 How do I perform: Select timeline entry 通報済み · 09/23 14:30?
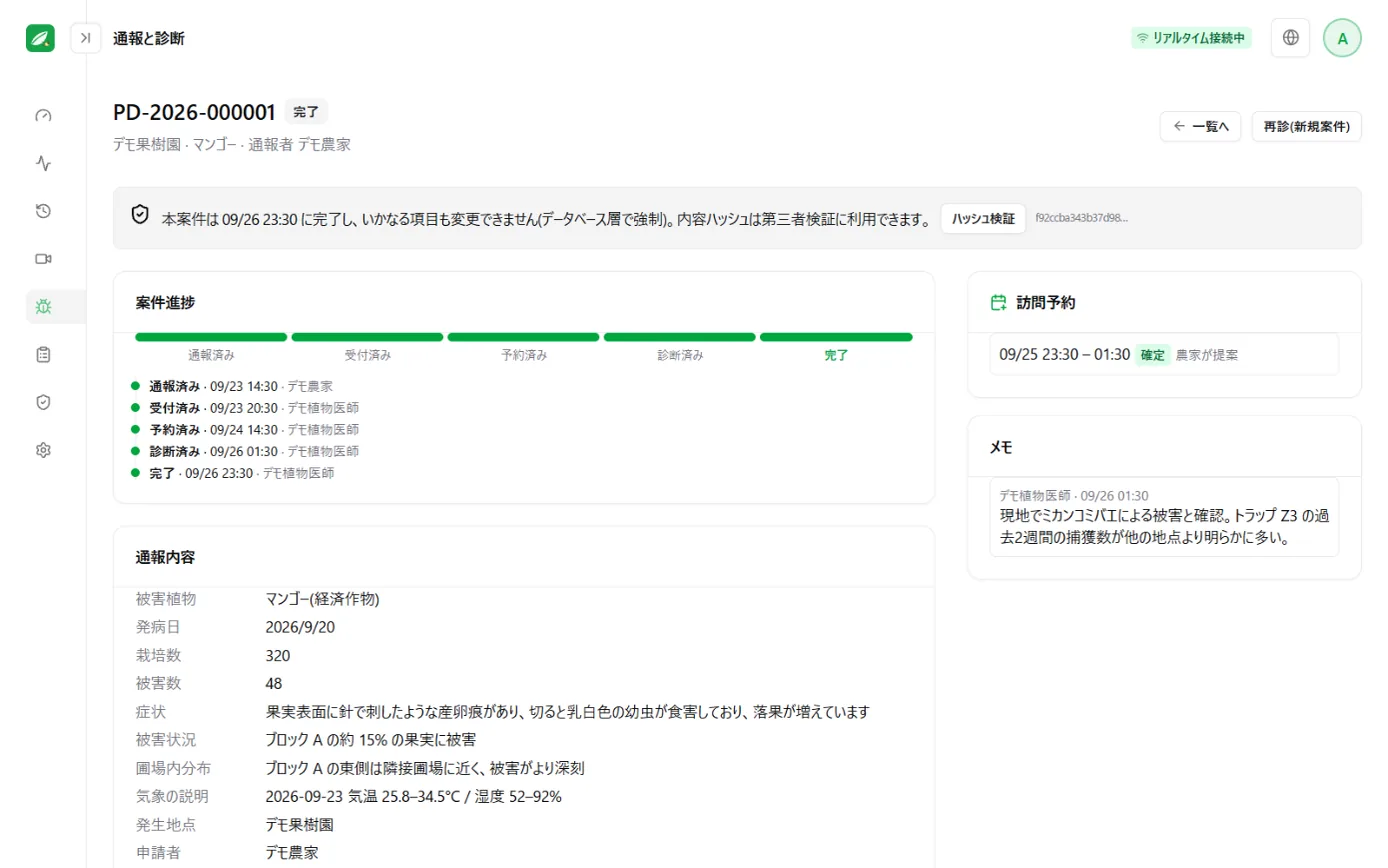tap(241, 385)
